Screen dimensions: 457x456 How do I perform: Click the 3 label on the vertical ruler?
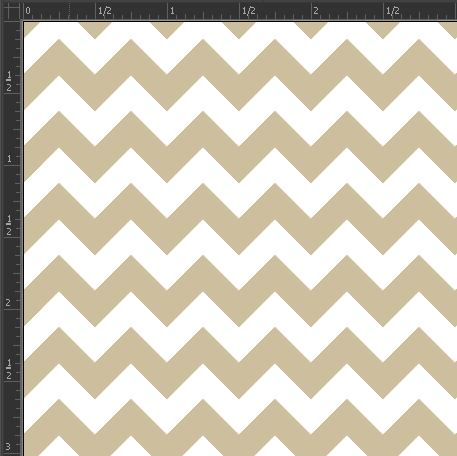point(8,446)
